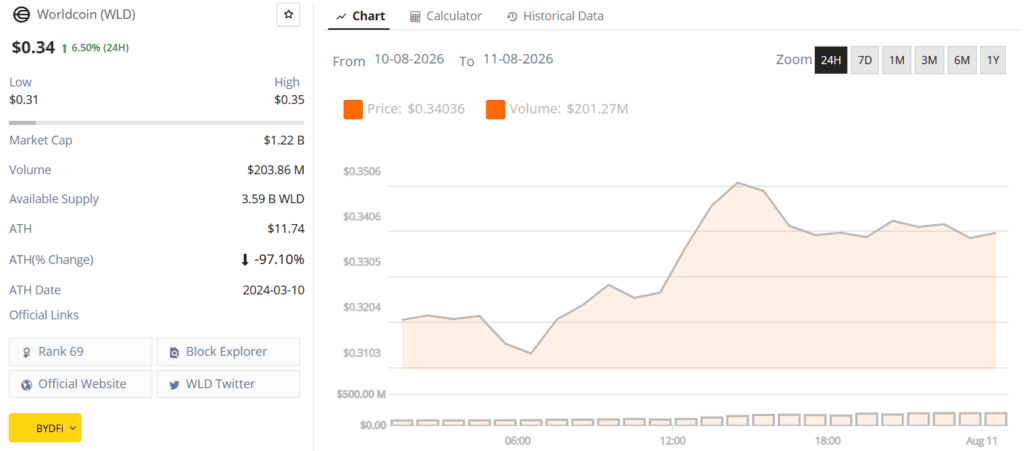Open the Historical Data tab
Image resolution: width=1024 pixels, height=451 pixels.
556,16
